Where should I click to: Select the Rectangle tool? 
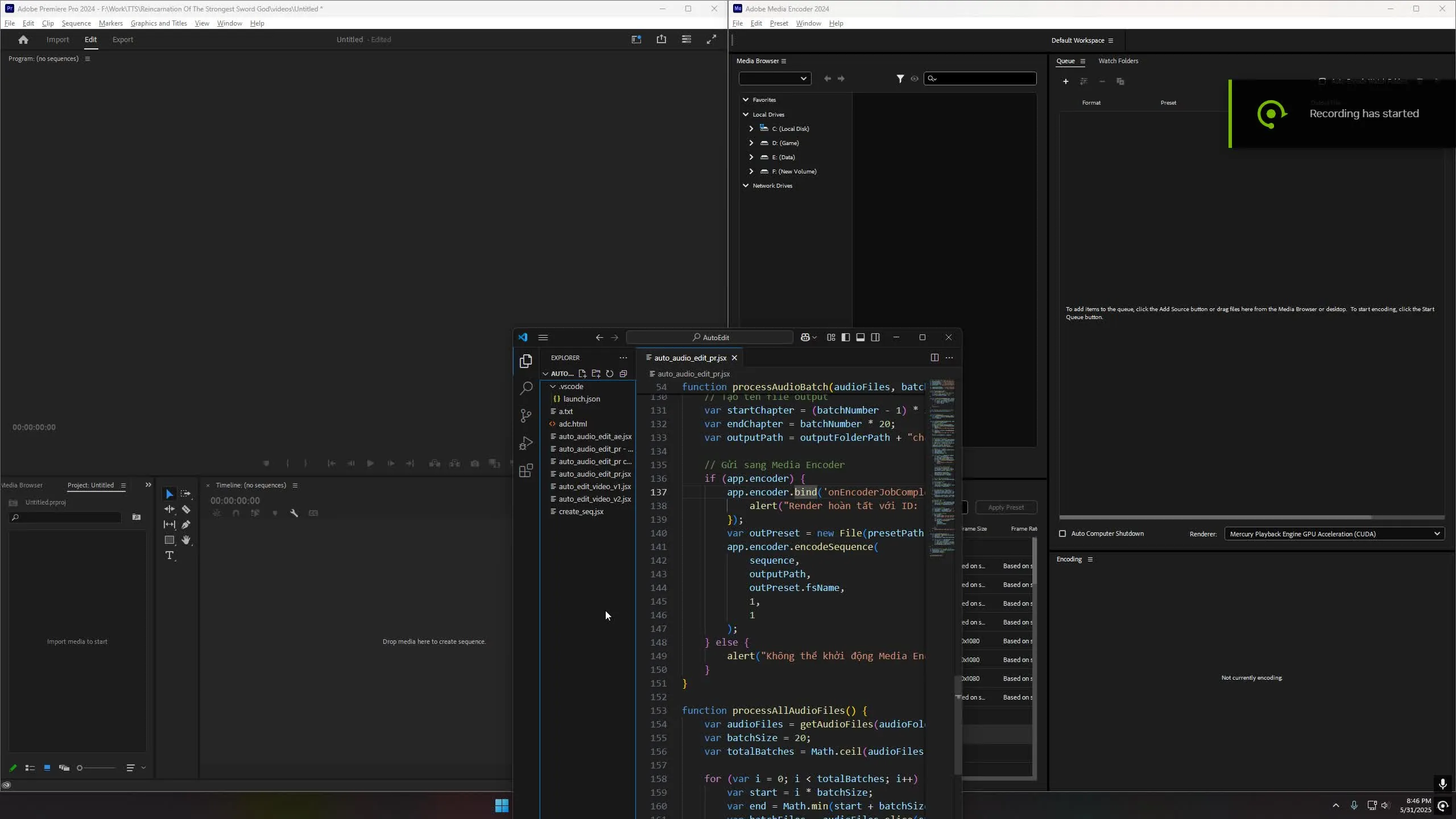(169, 540)
